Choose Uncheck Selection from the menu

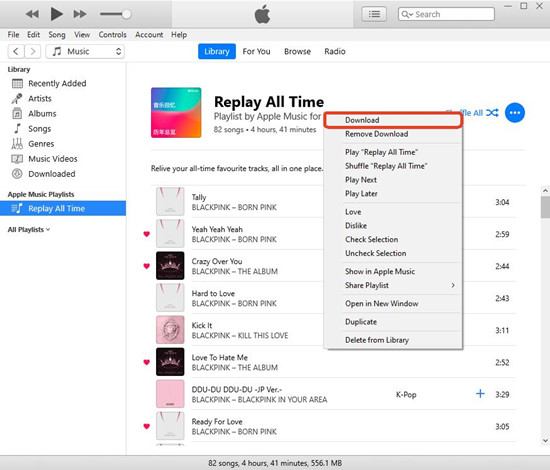coord(393,253)
